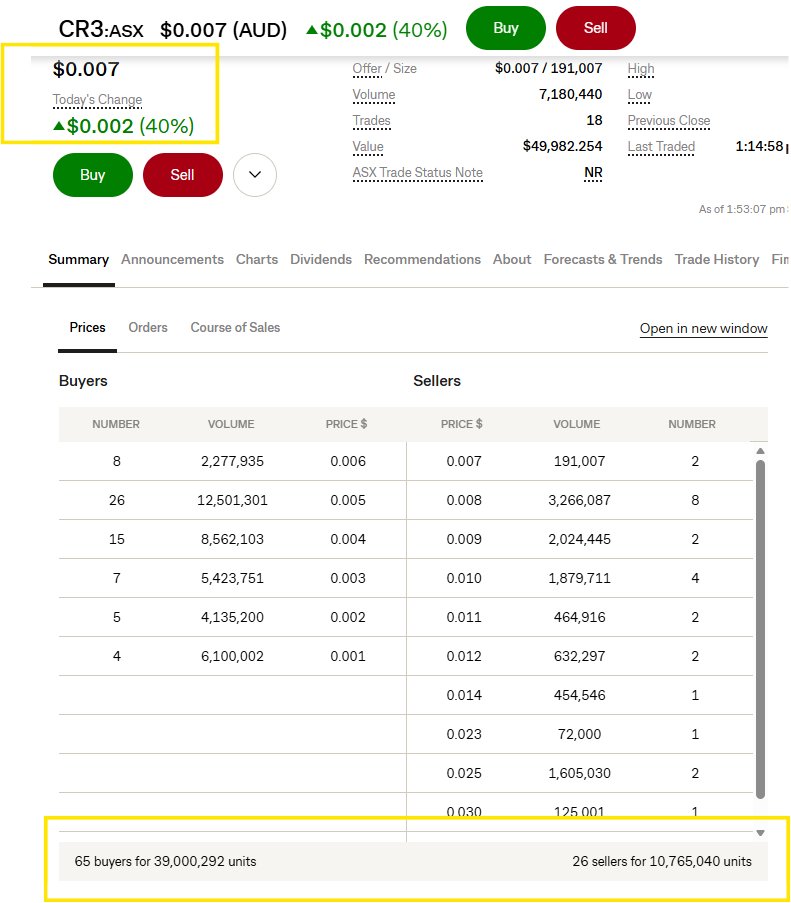Click the green Buy button in the sticky header
Image resolution: width=791 pixels, height=903 pixels.
(x=505, y=28)
